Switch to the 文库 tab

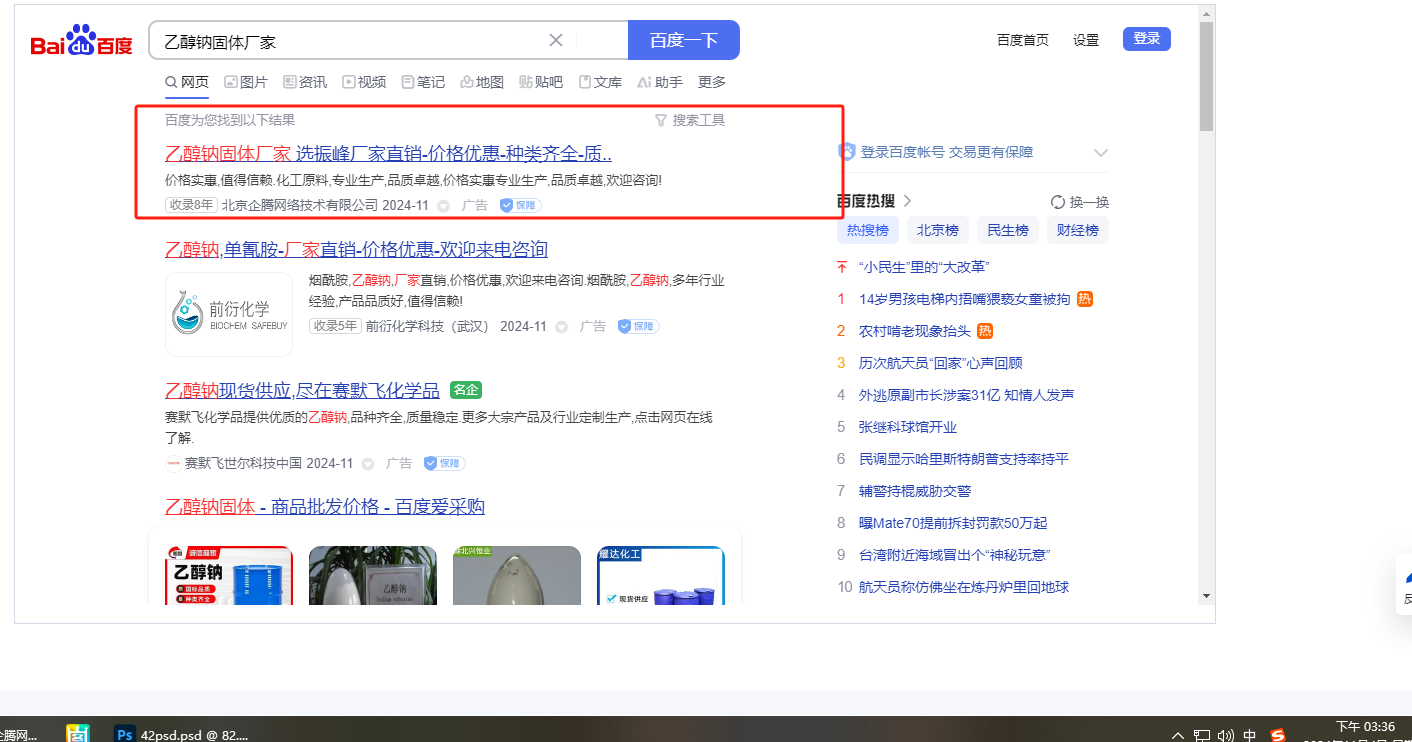(600, 82)
